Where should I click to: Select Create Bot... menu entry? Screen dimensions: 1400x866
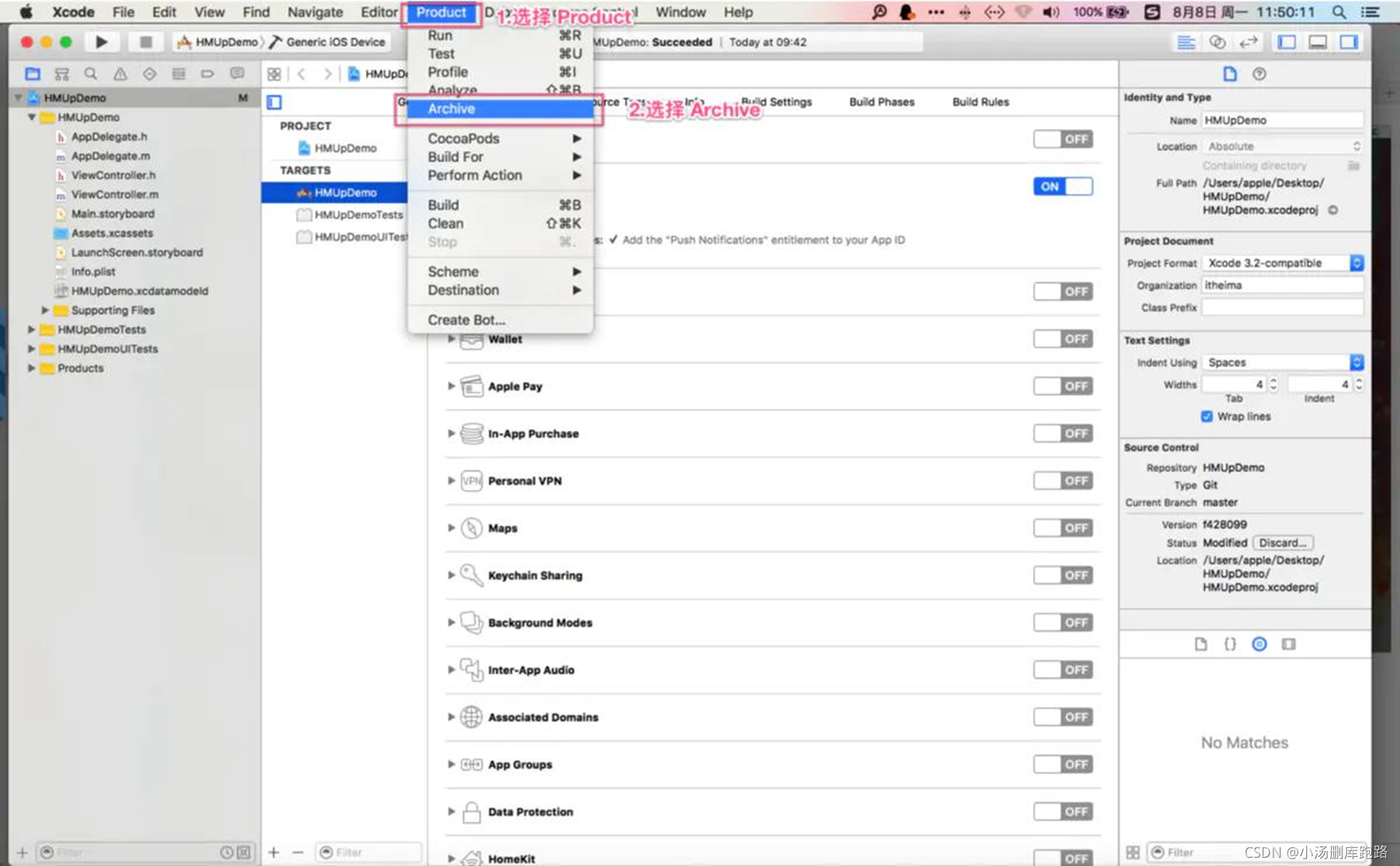pos(500,320)
